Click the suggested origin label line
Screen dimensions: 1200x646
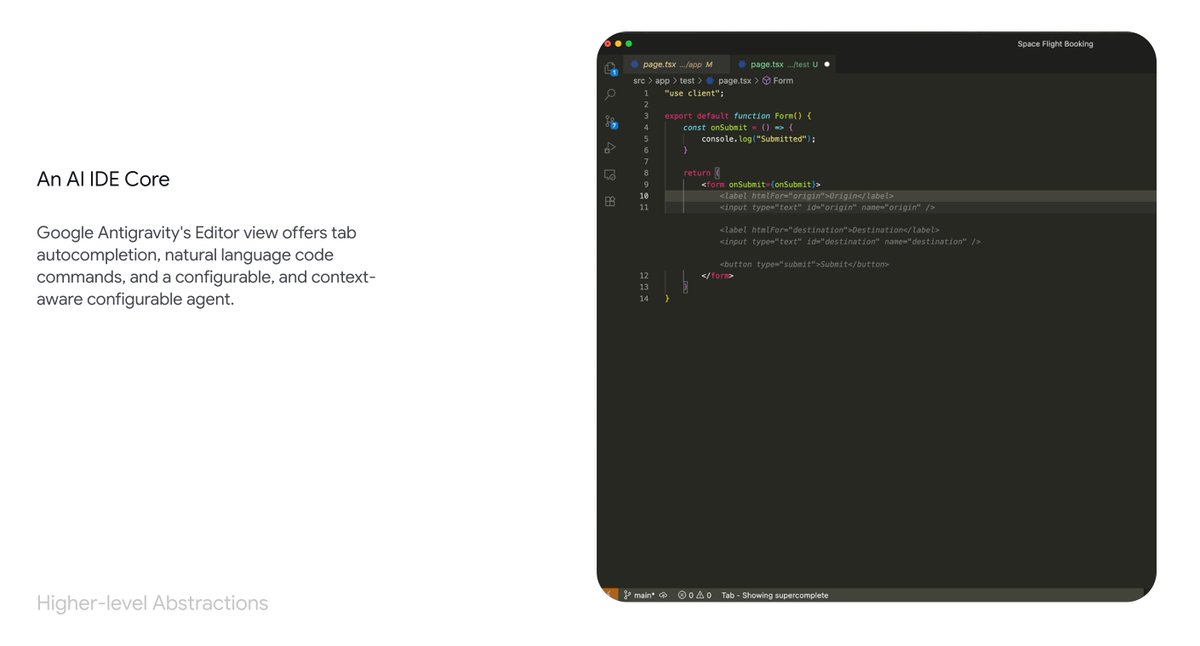pyautogui.click(x=806, y=196)
